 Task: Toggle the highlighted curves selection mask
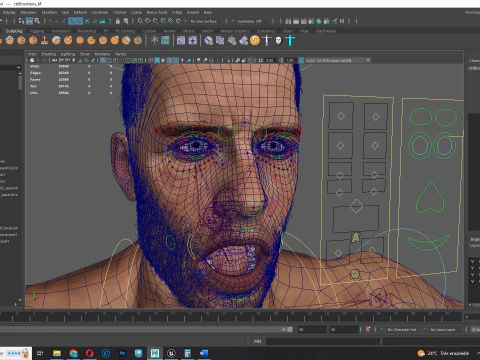coord(72,21)
